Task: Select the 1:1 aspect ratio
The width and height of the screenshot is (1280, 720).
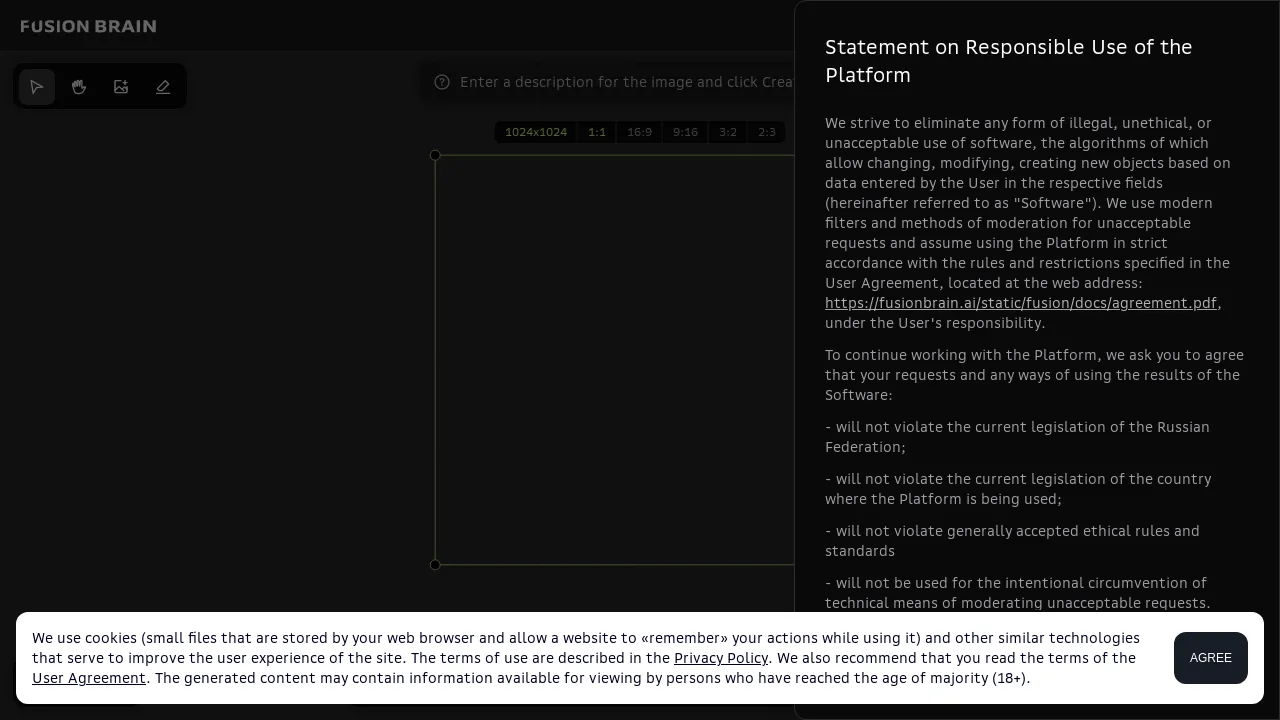Action: coord(597,132)
